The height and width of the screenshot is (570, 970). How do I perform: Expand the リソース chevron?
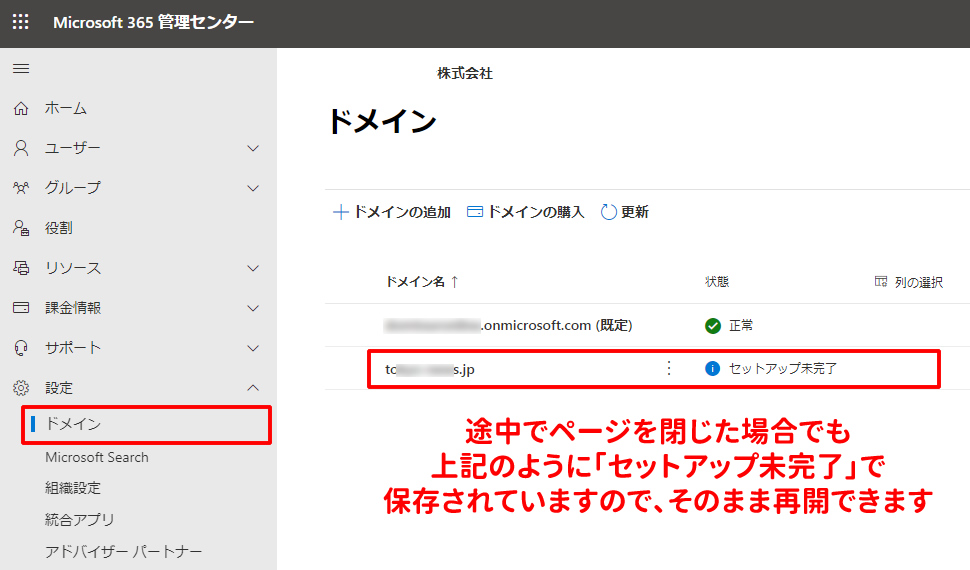[253, 269]
